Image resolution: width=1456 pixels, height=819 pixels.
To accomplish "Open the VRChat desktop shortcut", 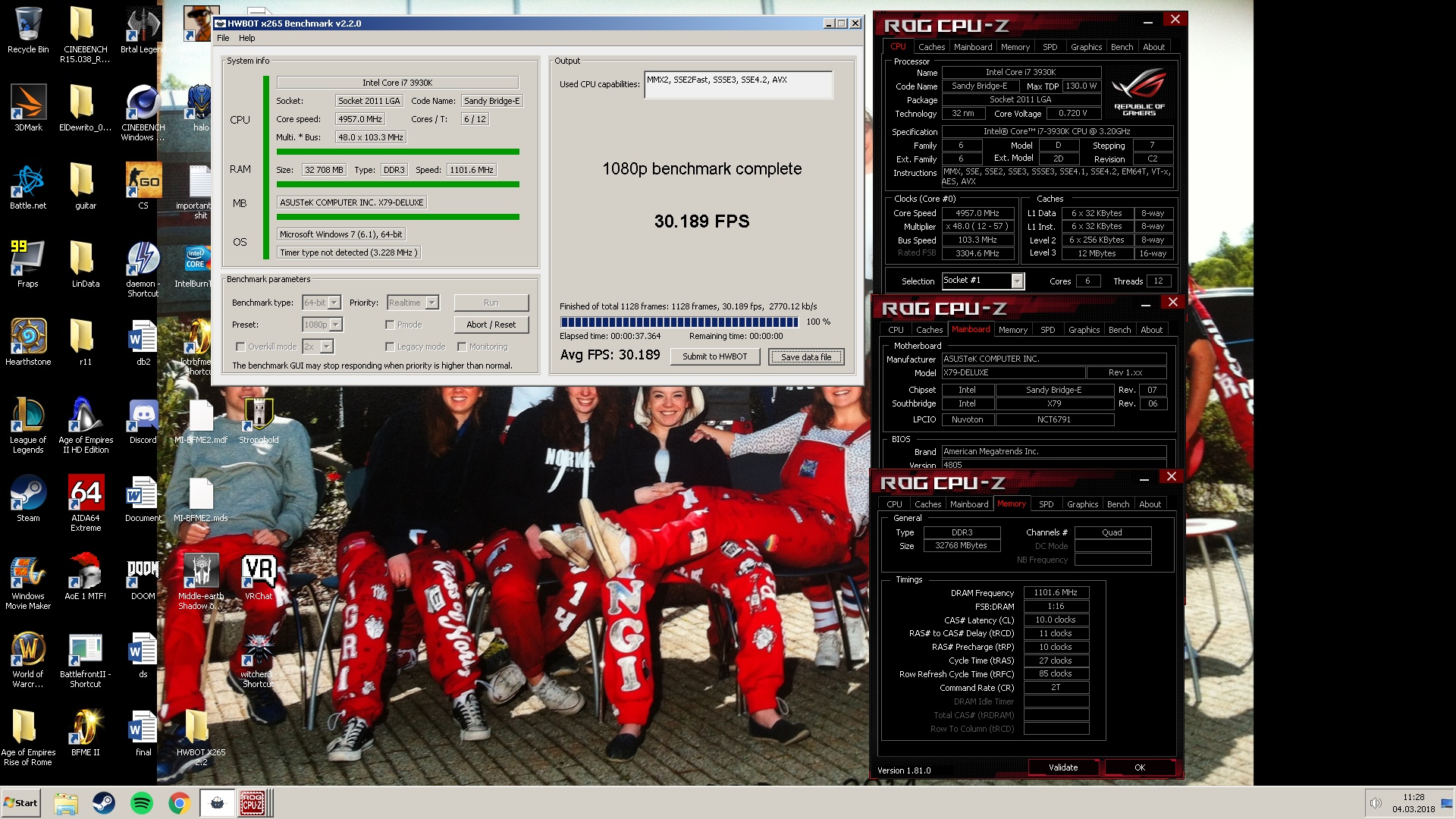I will pos(259,576).
